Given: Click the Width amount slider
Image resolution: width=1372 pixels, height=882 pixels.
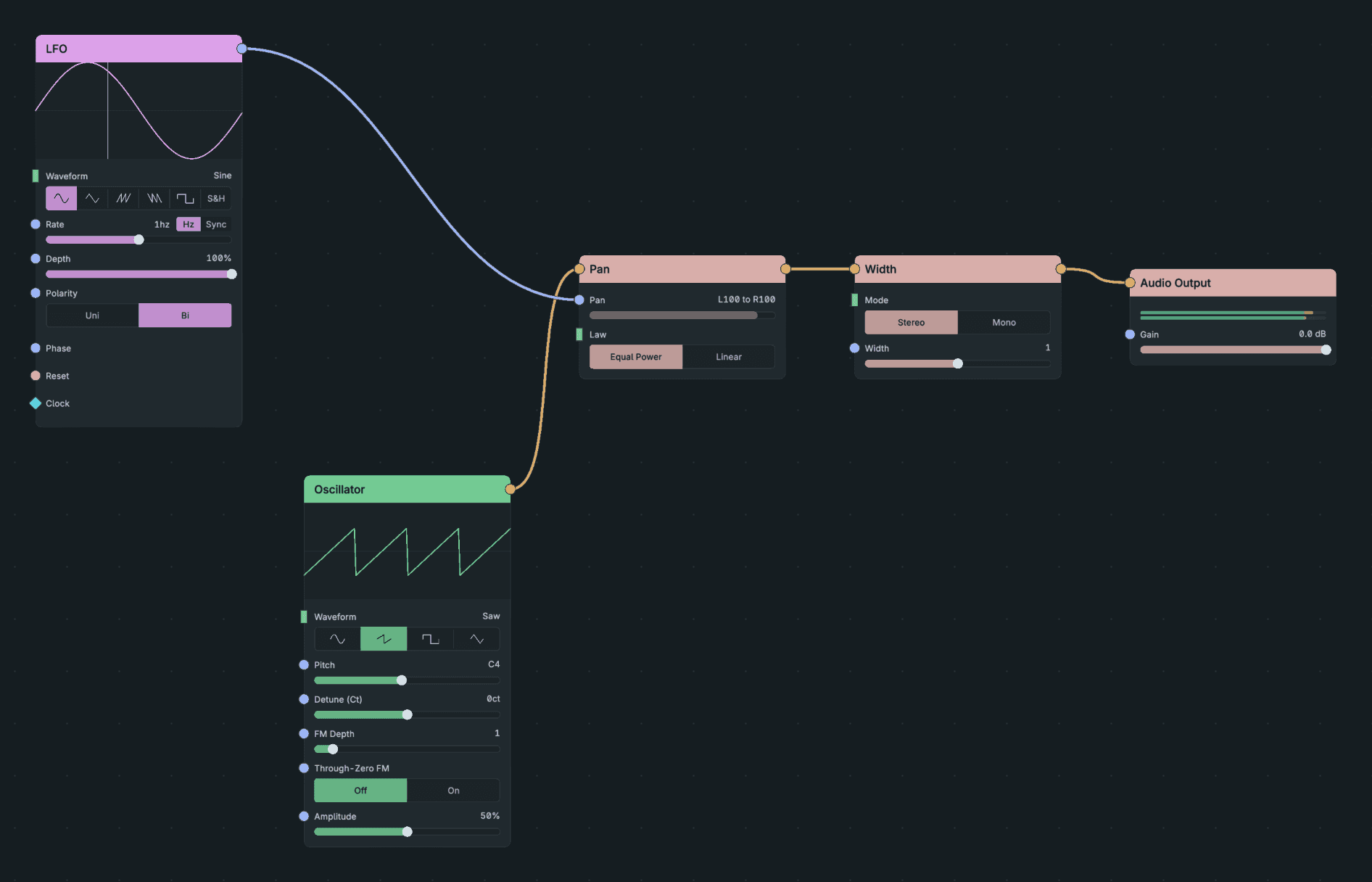Looking at the screenshot, I should pyautogui.click(x=957, y=363).
